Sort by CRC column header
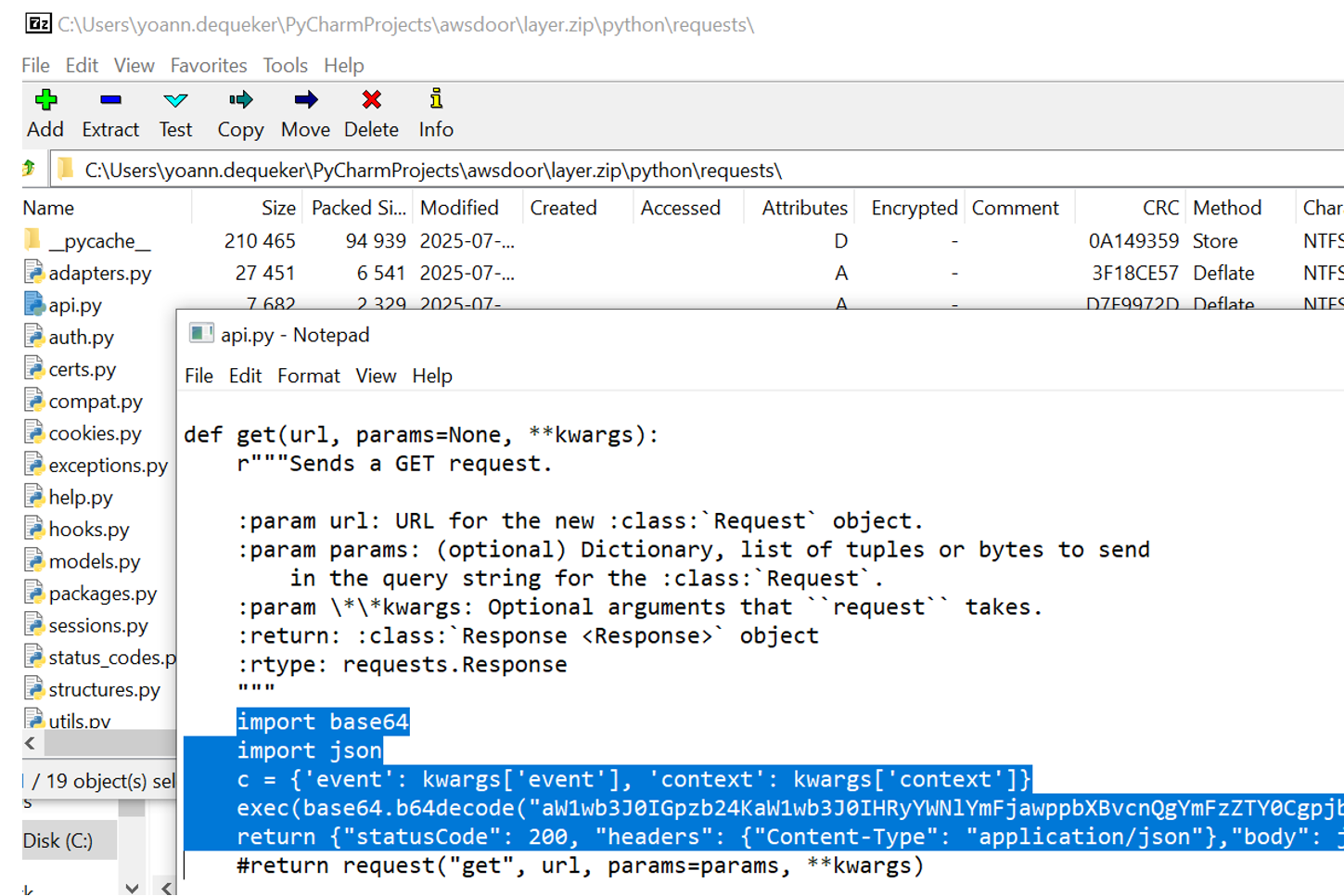This screenshot has height=896, width=1344. point(1159,208)
